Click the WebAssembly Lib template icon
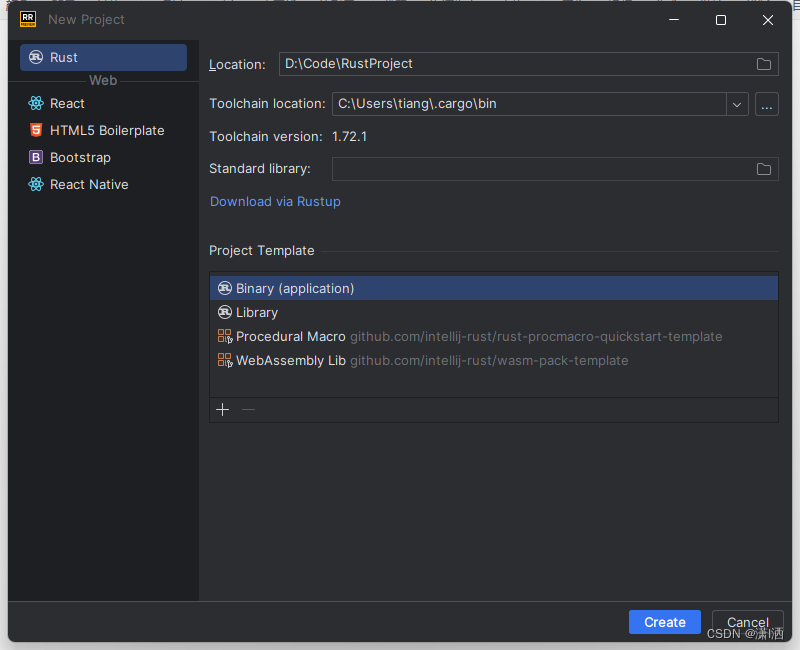 pyautogui.click(x=225, y=361)
